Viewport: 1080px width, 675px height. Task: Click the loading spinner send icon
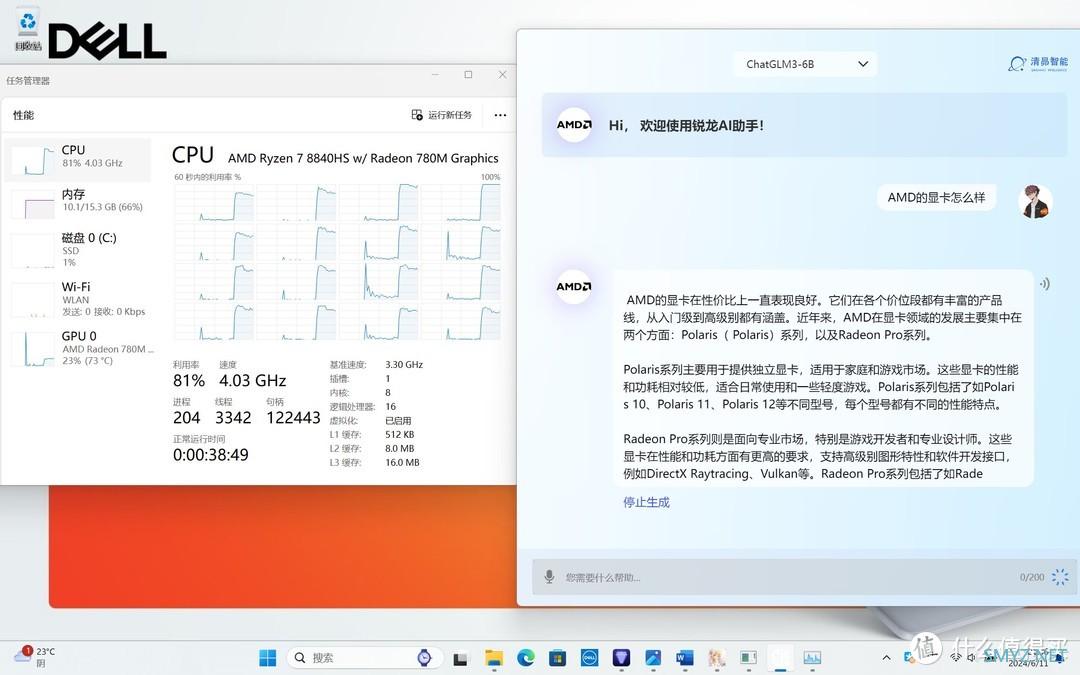[1060, 577]
